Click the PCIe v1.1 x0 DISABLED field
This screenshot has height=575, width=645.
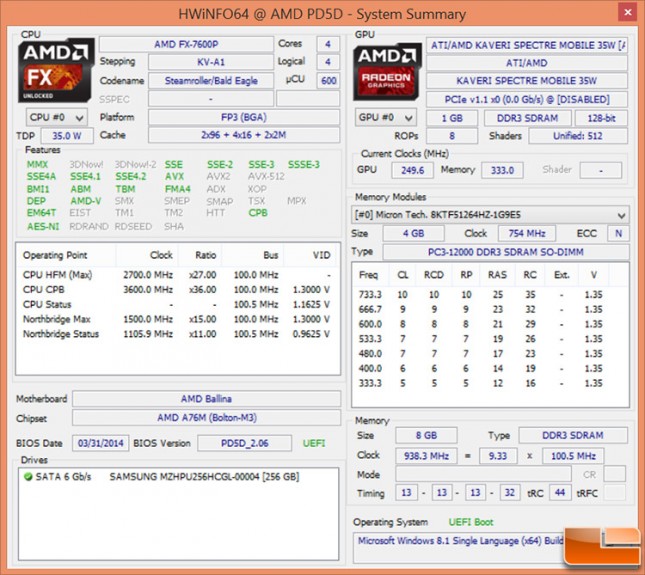[x=527, y=99]
